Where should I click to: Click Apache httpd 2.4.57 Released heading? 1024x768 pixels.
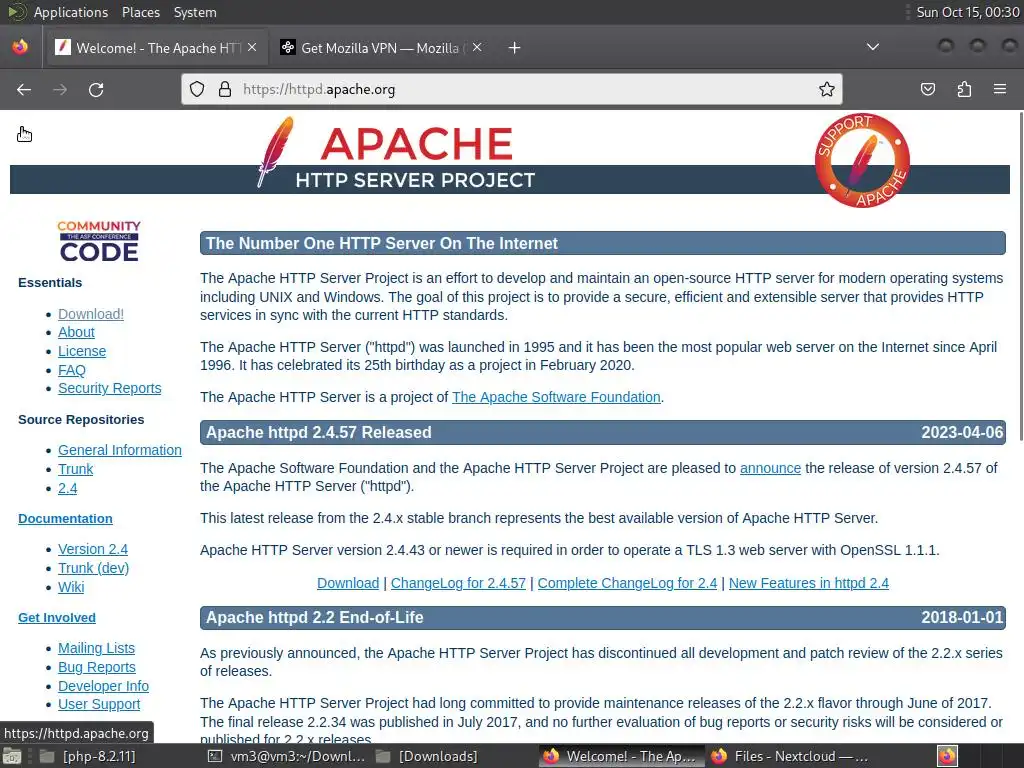(x=319, y=432)
